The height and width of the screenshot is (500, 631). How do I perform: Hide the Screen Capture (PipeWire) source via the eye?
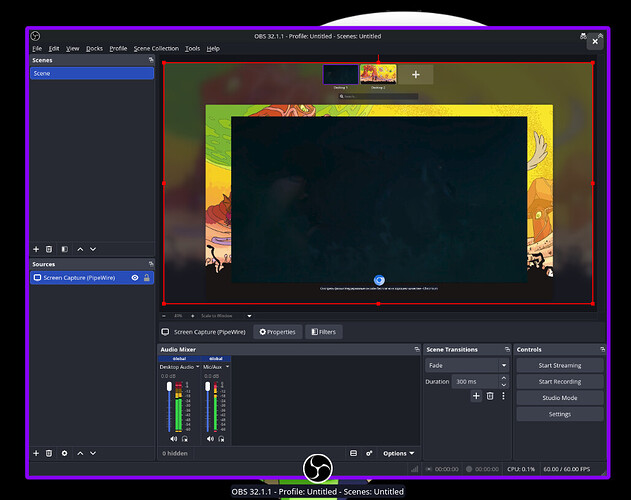pyautogui.click(x=135, y=277)
